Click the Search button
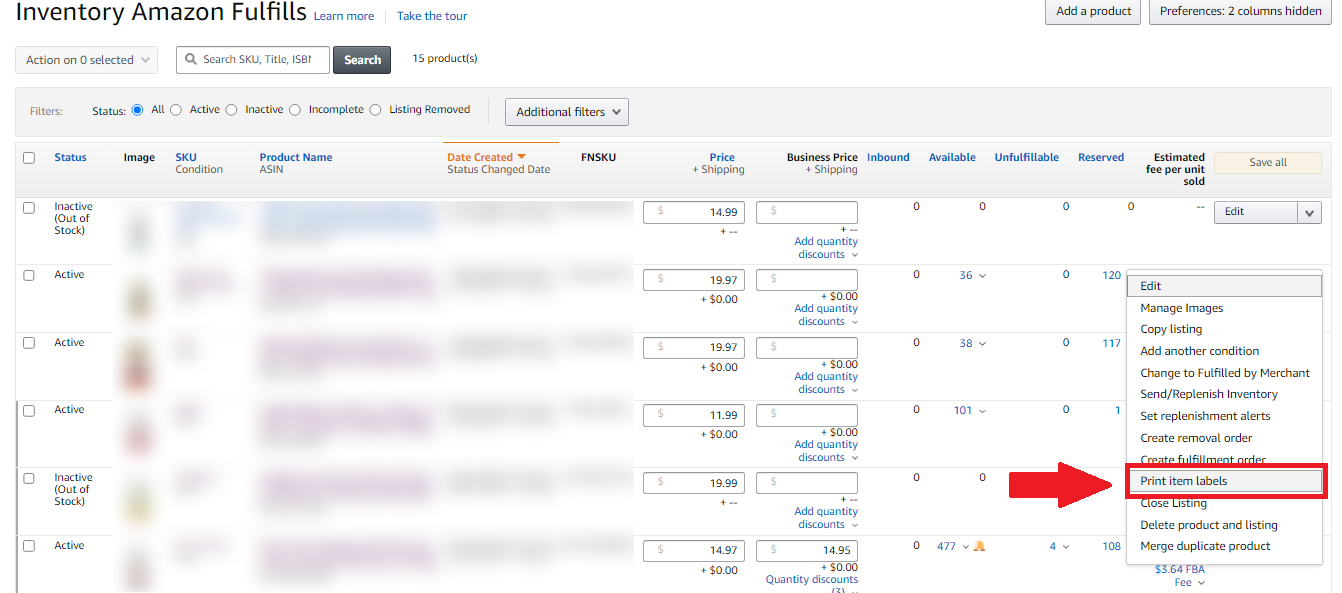Screen dimensions: 1342x593 coord(361,59)
